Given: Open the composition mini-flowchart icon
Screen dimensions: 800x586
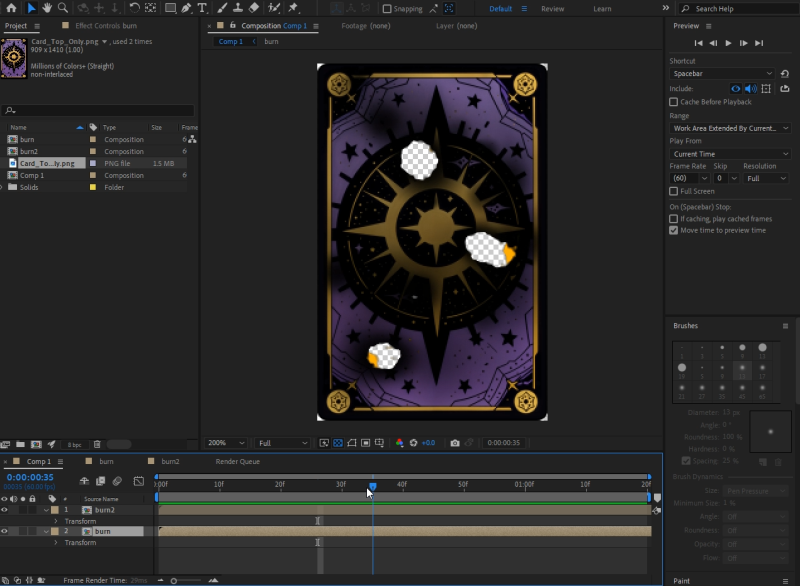Looking at the screenshot, I should click(x=84, y=481).
